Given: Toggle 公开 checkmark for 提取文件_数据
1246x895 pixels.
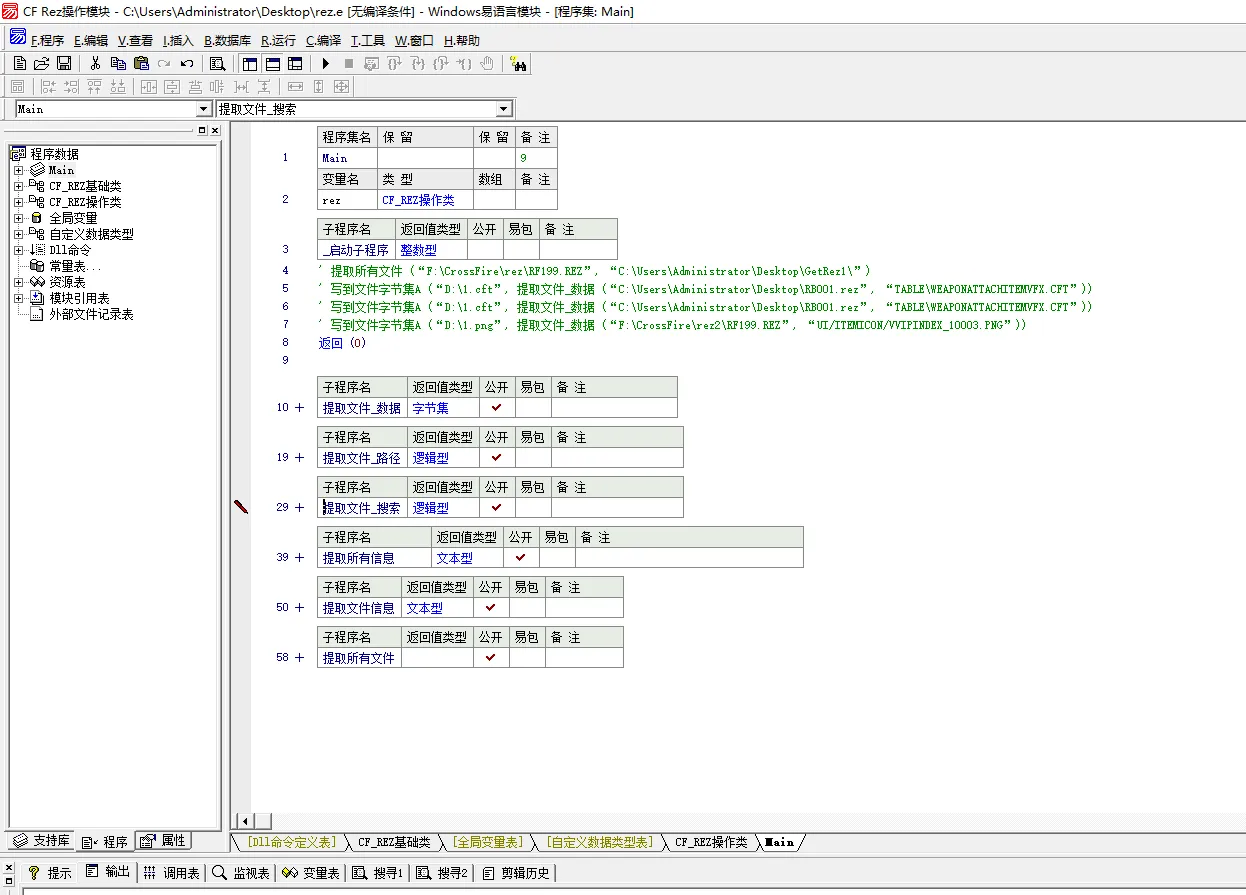Looking at the screenshot, I should tap(496, 408).
